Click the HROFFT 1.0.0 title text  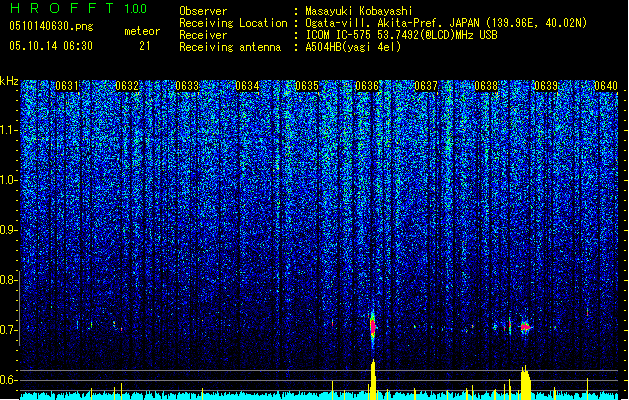tap(78, 8)
